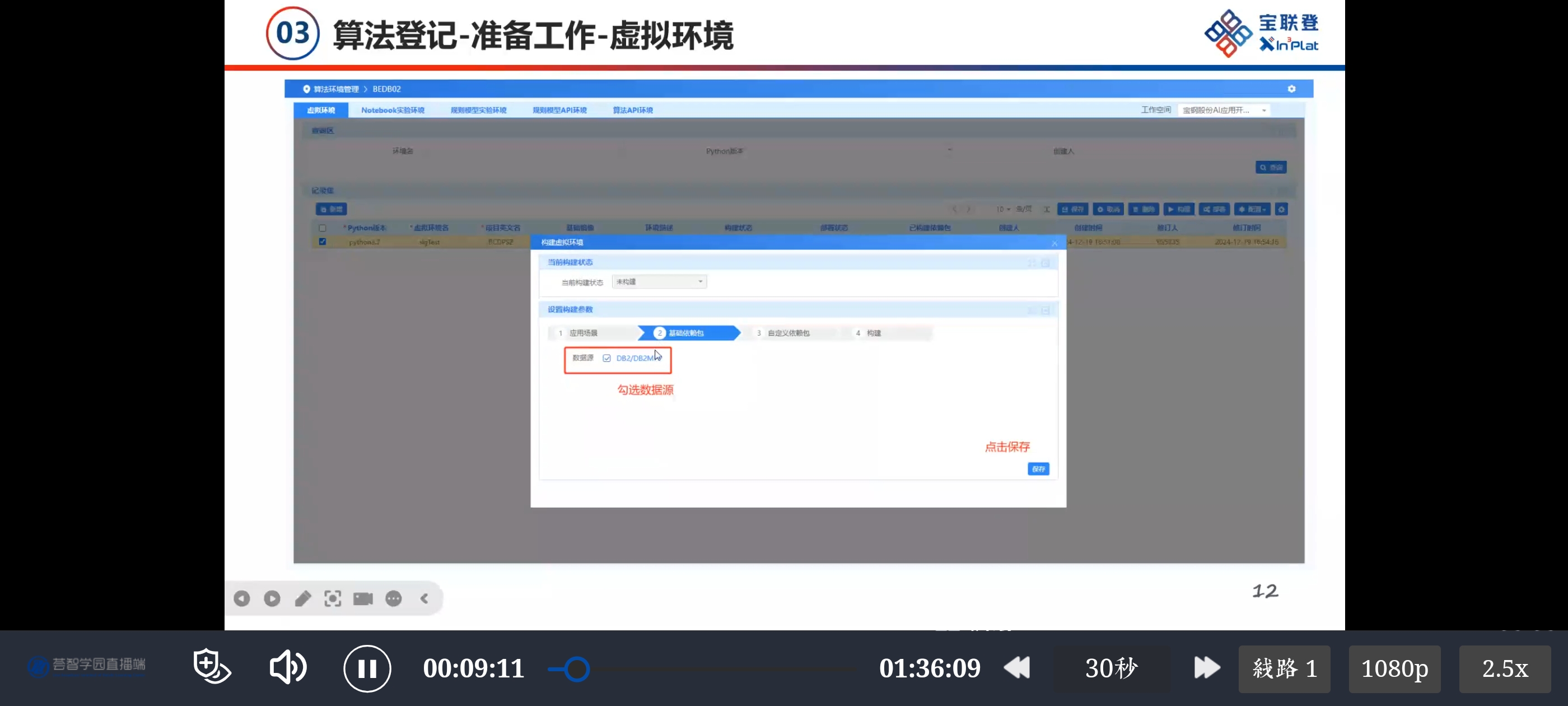The image size is (1568, 706).
Task: Click the screen capture focus icon
Action: pos(332,598)
